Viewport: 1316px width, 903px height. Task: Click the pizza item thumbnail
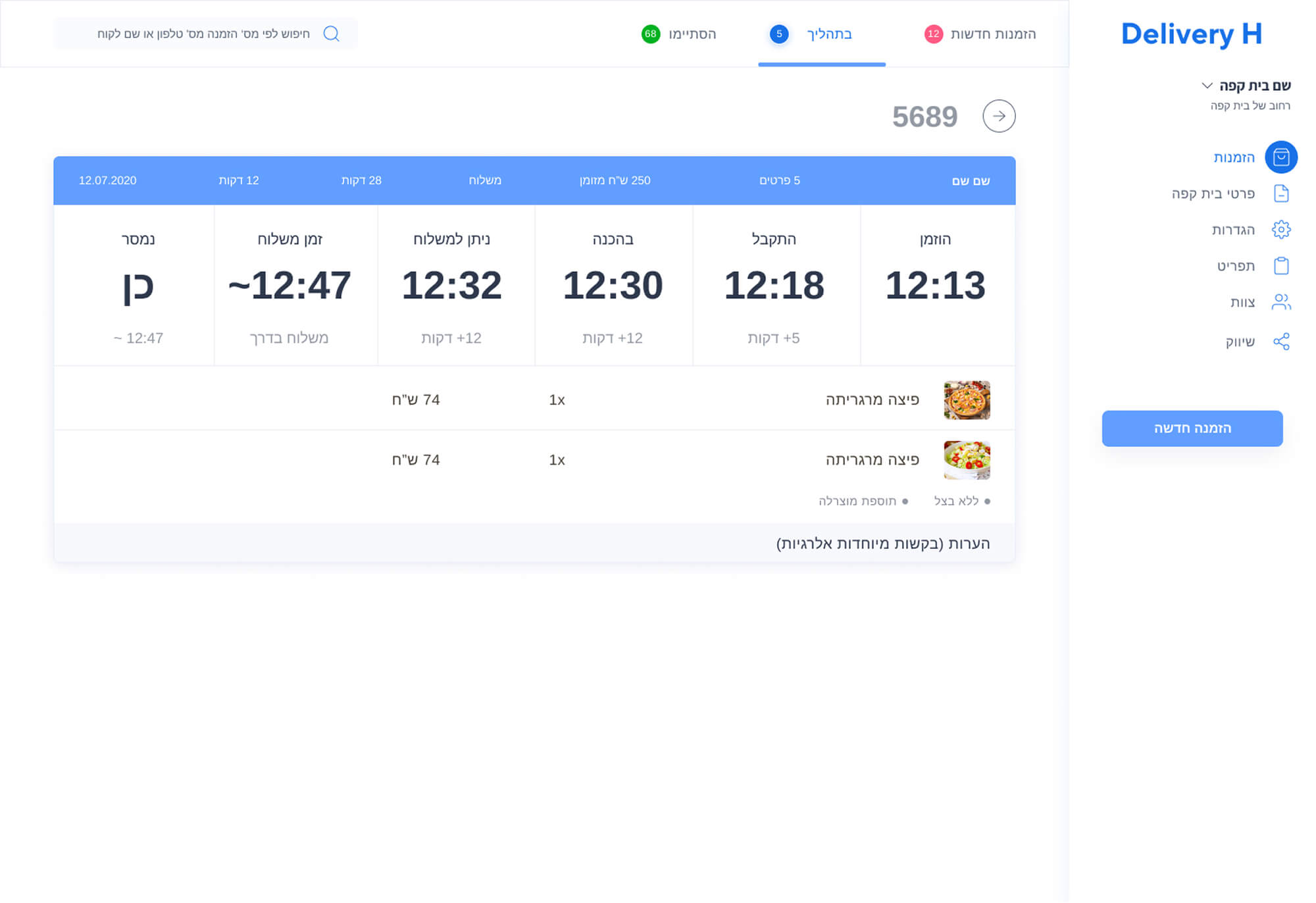click(x=966, y=400)
